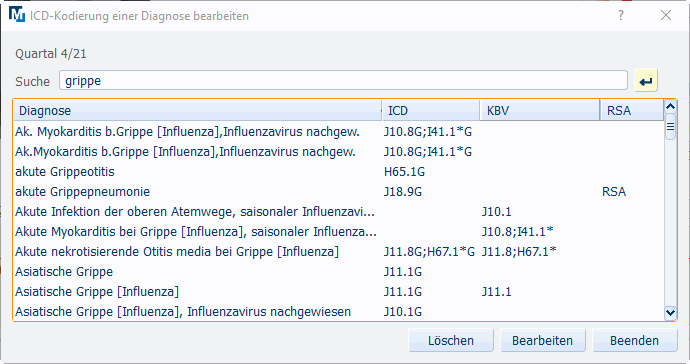
Task: Click the M application logo icon
Action: point(17,14)
